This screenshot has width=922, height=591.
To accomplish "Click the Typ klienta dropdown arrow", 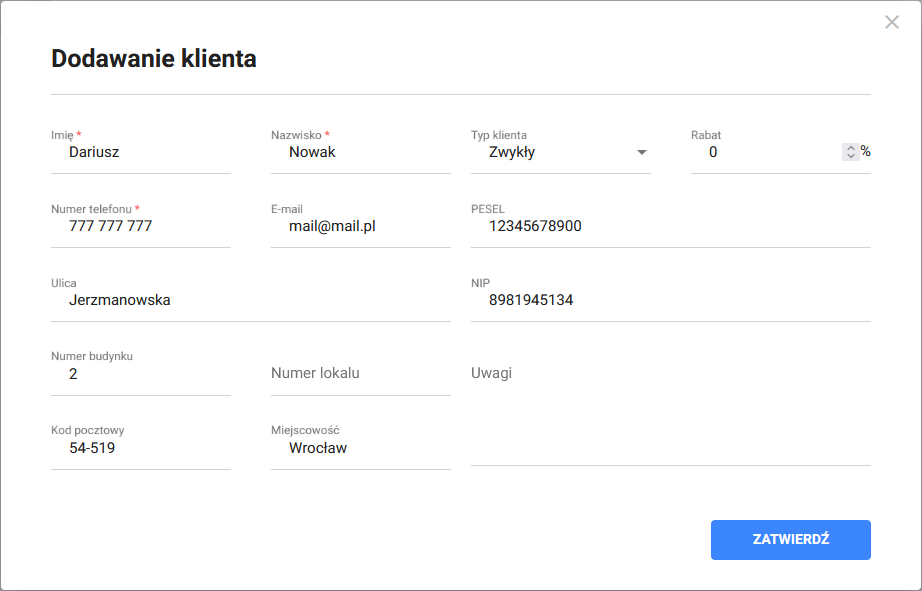I will [642, 153].
